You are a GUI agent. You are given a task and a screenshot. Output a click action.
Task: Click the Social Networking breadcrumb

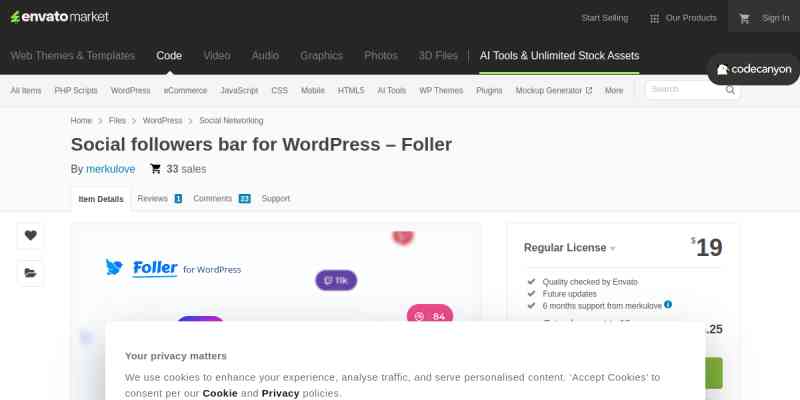[x=231, y=120]
